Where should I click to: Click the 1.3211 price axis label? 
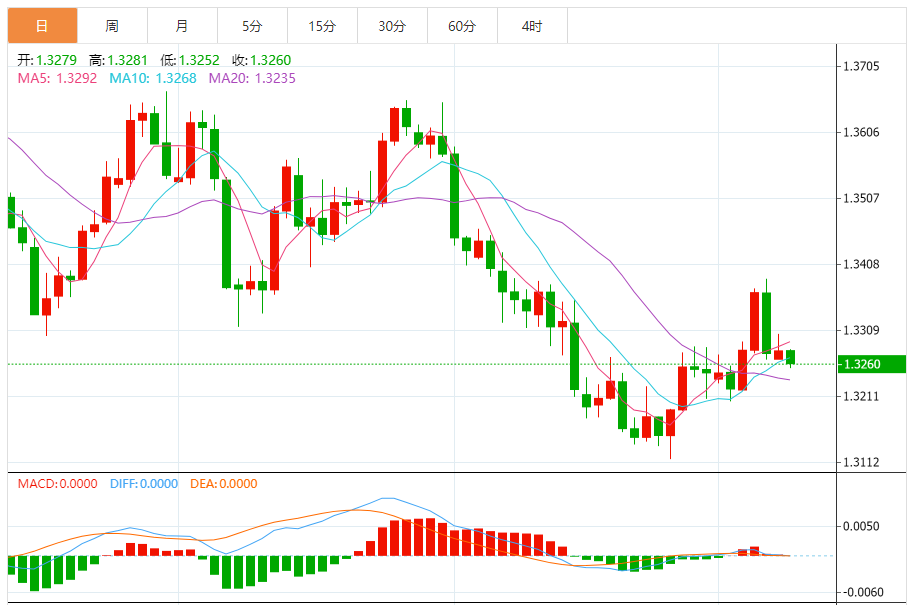click(x=861, y=396)
